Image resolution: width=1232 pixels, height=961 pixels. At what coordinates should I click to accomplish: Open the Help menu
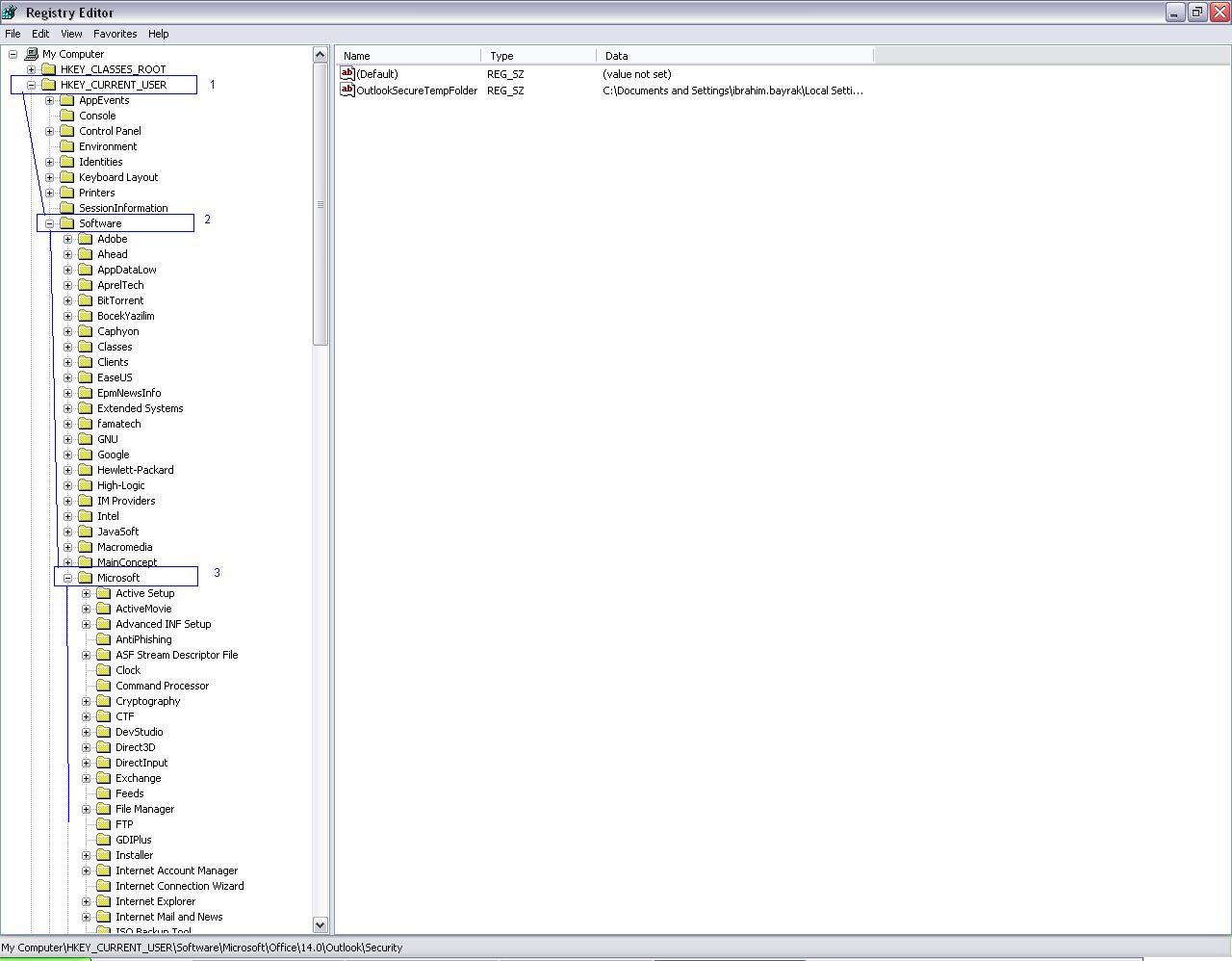[x=159, y=34]
